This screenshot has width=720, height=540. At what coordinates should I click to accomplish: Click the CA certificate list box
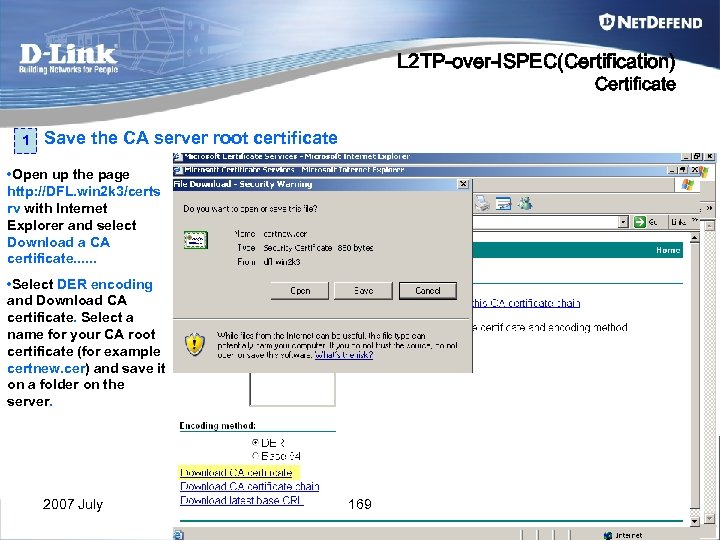pos(292,389)
